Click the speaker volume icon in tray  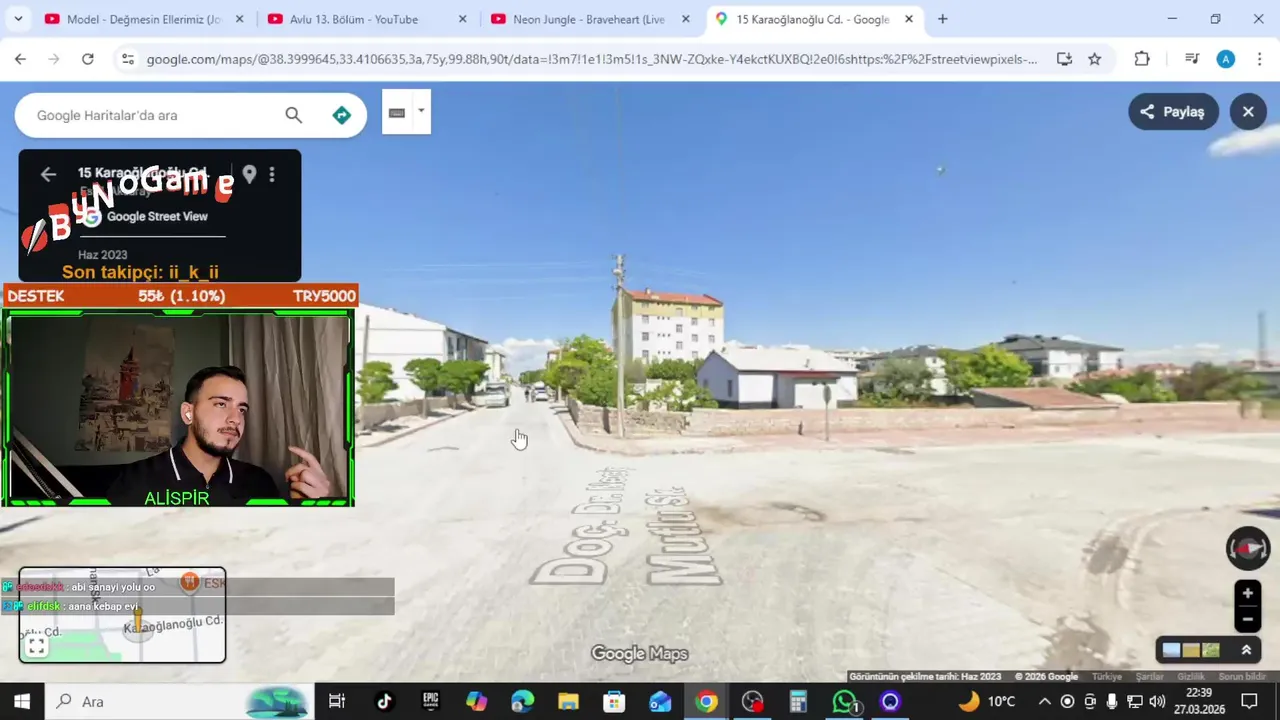point(1157,701)
